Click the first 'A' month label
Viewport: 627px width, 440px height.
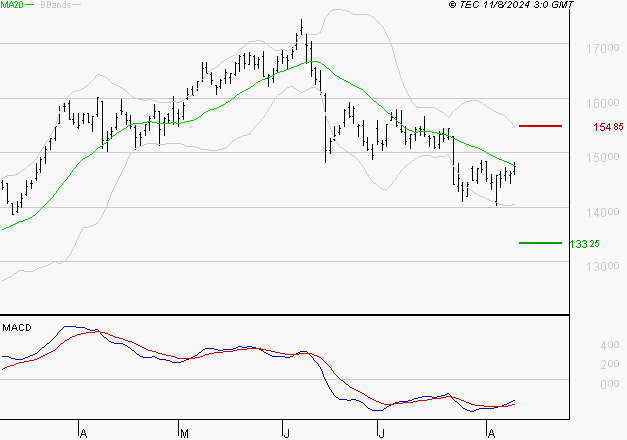click(x=83, y=433)
